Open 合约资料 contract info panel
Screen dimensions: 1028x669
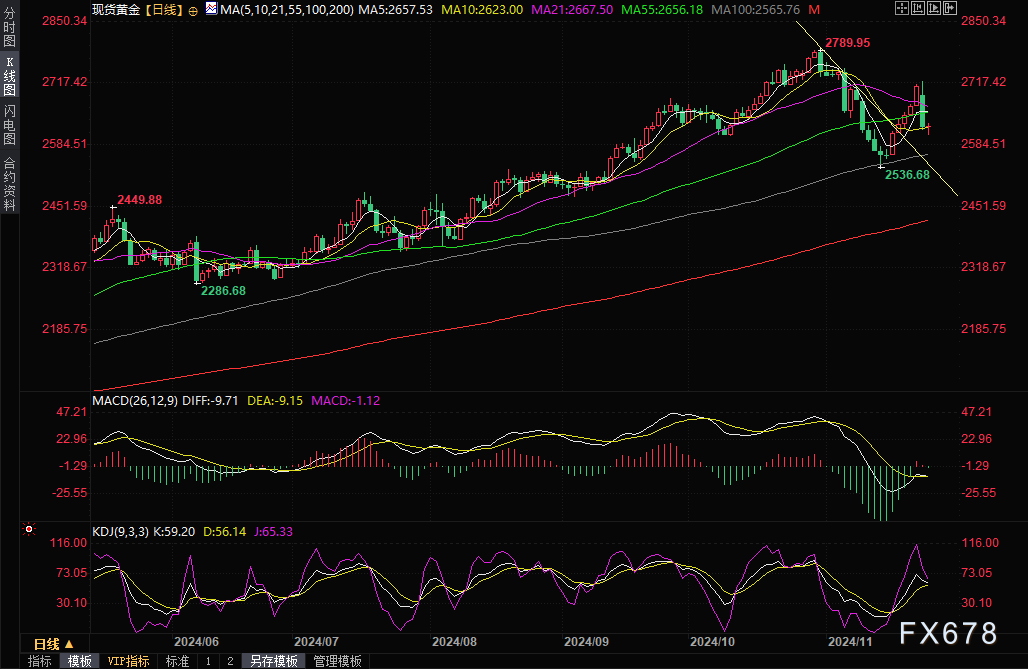(9, 183)
